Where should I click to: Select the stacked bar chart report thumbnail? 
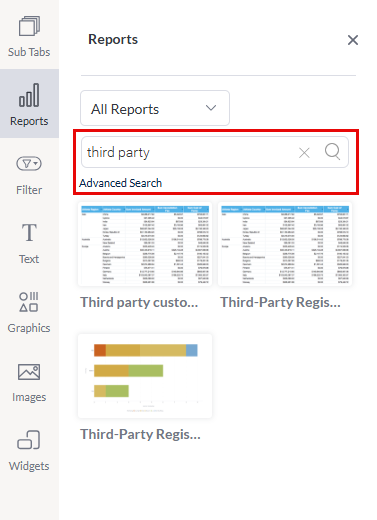pos(145,376)
